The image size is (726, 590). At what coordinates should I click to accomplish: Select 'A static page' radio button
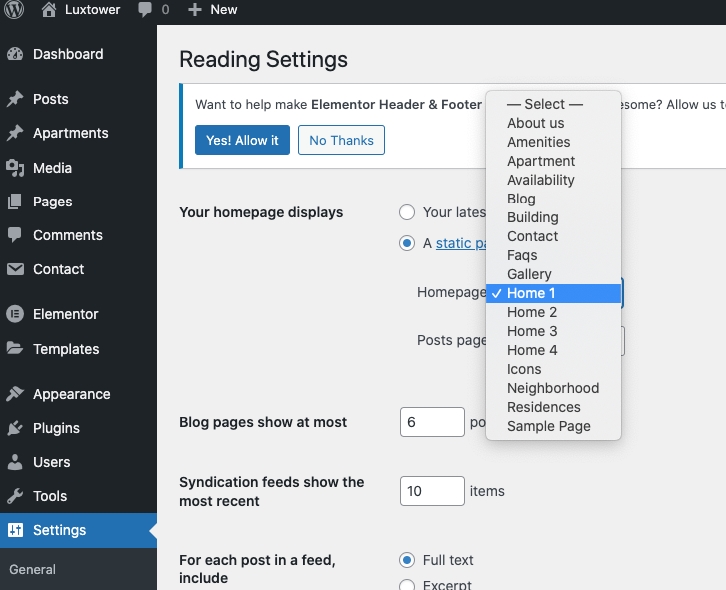pos(407,243)
